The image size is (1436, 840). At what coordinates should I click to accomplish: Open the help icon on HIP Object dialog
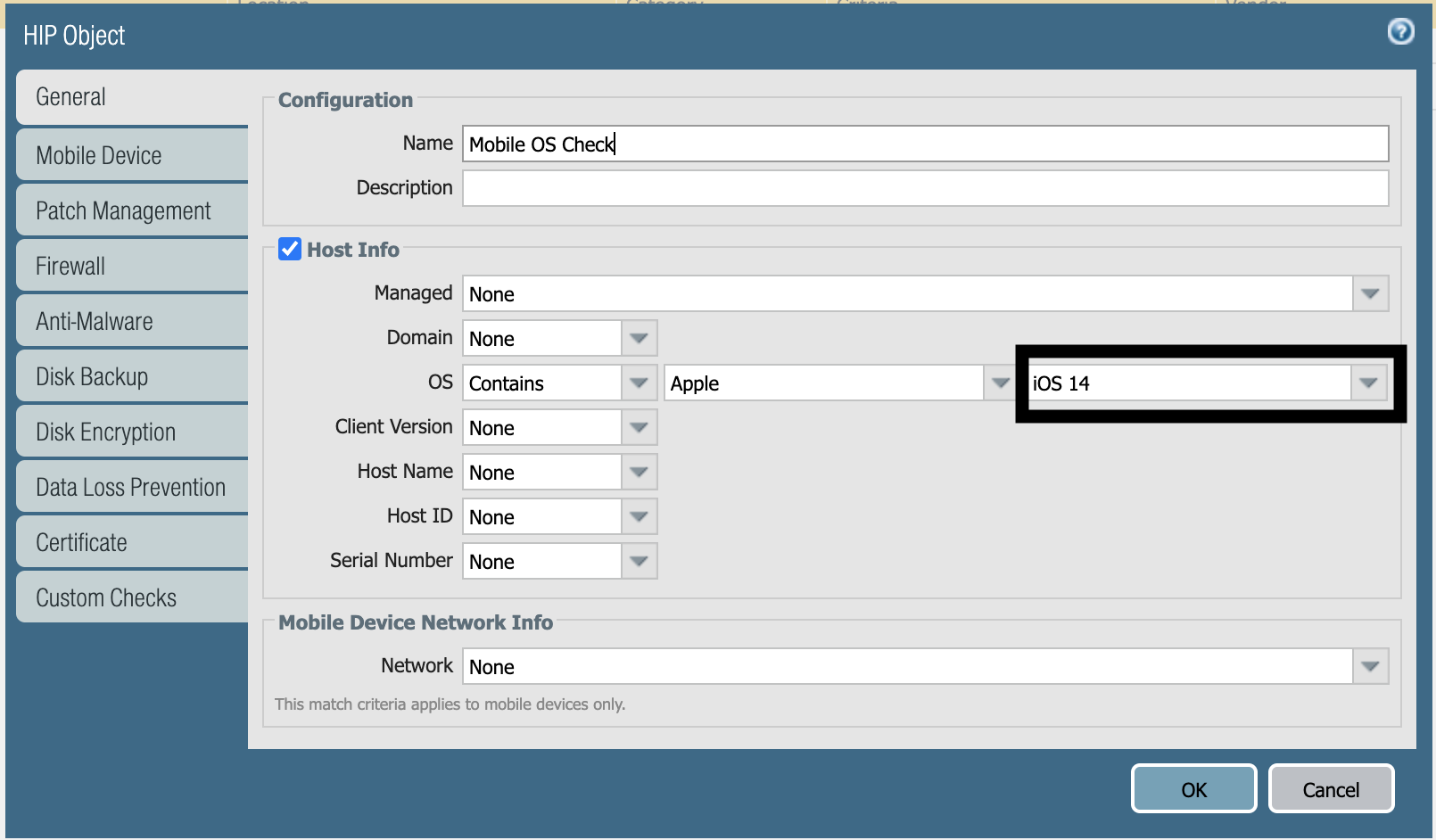click(1399, 32)
